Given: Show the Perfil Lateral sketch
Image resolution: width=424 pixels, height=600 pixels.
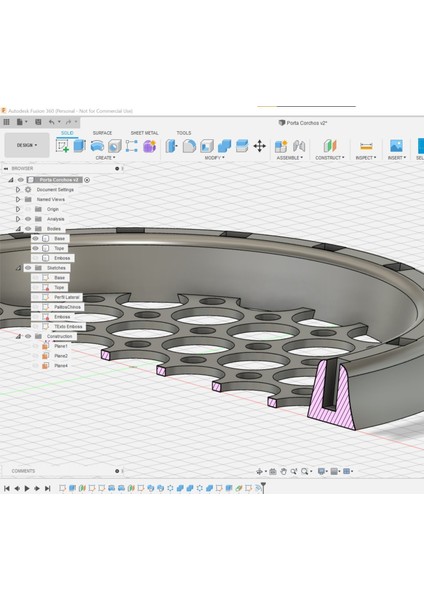Looking at the screenshot, I should pyautogui.click(x=36, y=297).
